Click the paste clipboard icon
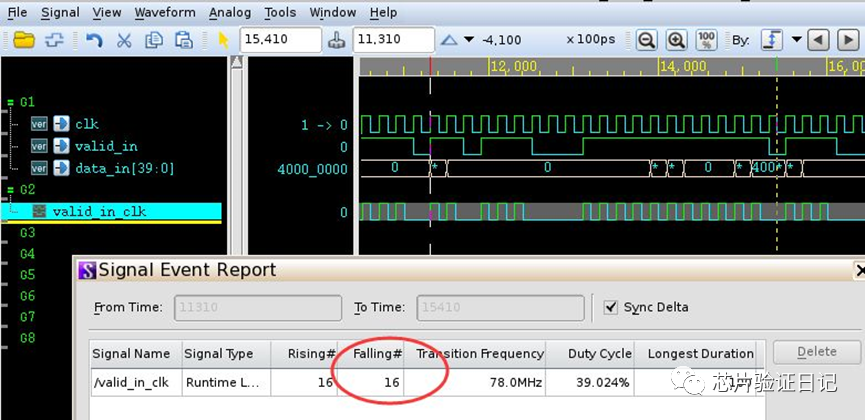The width and height of the screenshot is (865, 420). (x=184, y=40)
